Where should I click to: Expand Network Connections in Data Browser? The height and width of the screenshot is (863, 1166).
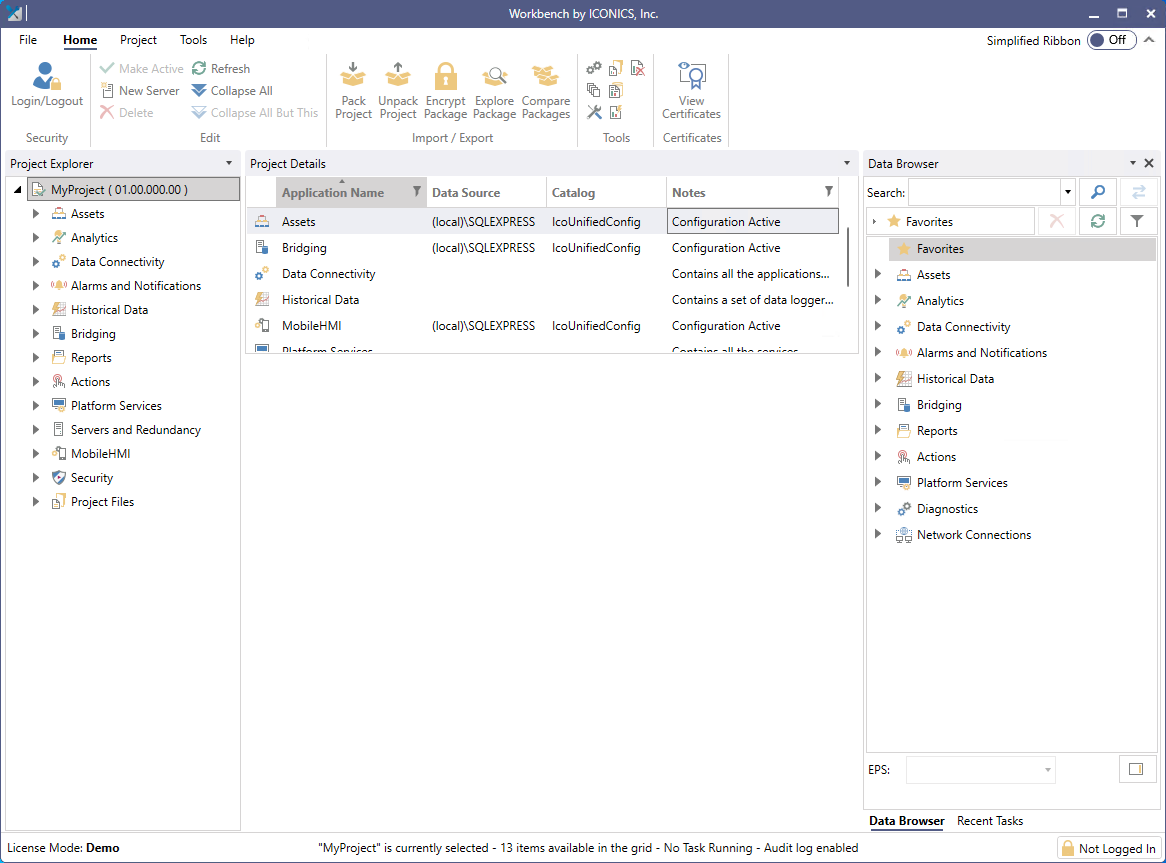click(877, 534)
